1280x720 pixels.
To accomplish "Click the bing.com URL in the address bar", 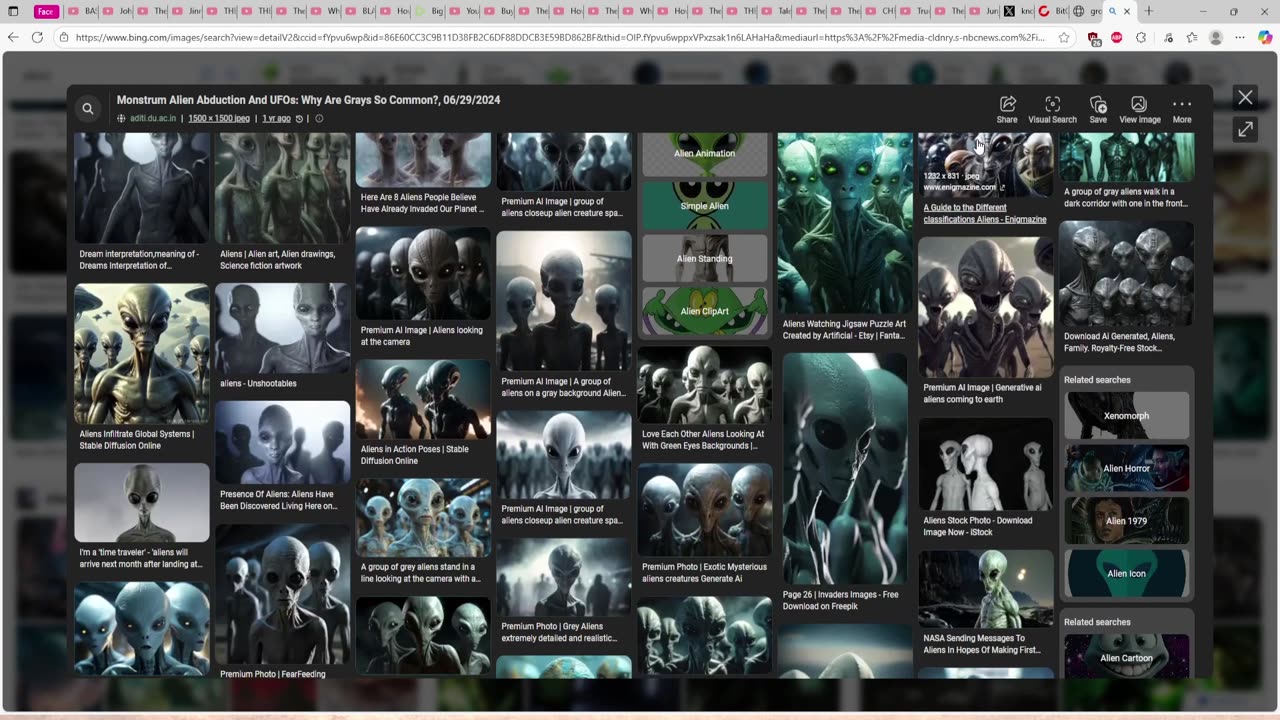I will [x=560, y=37].
